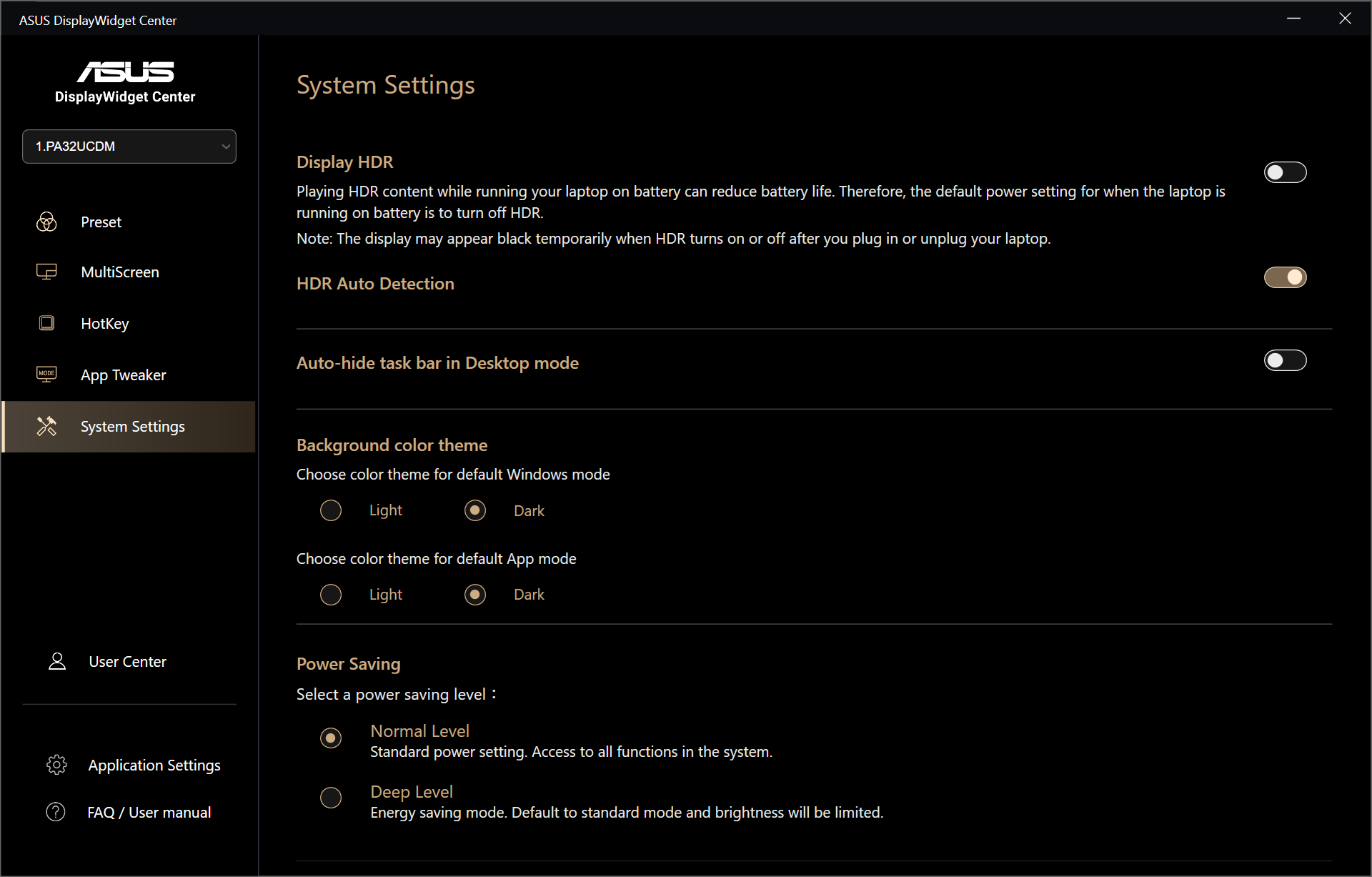This screenshot has height=877, width=1372.
Task: Click the FAQ question mark icon
Action: pyautogui.click(x=56, y=812)
